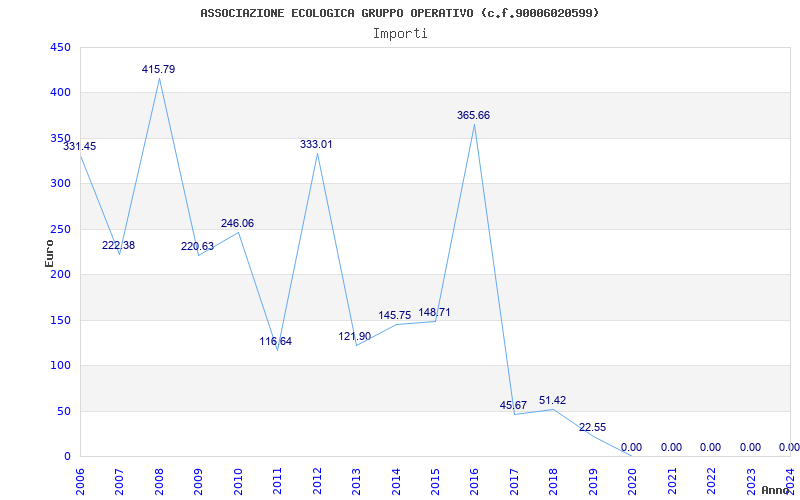Click the 2007 x-axis year label

[119, 481]
